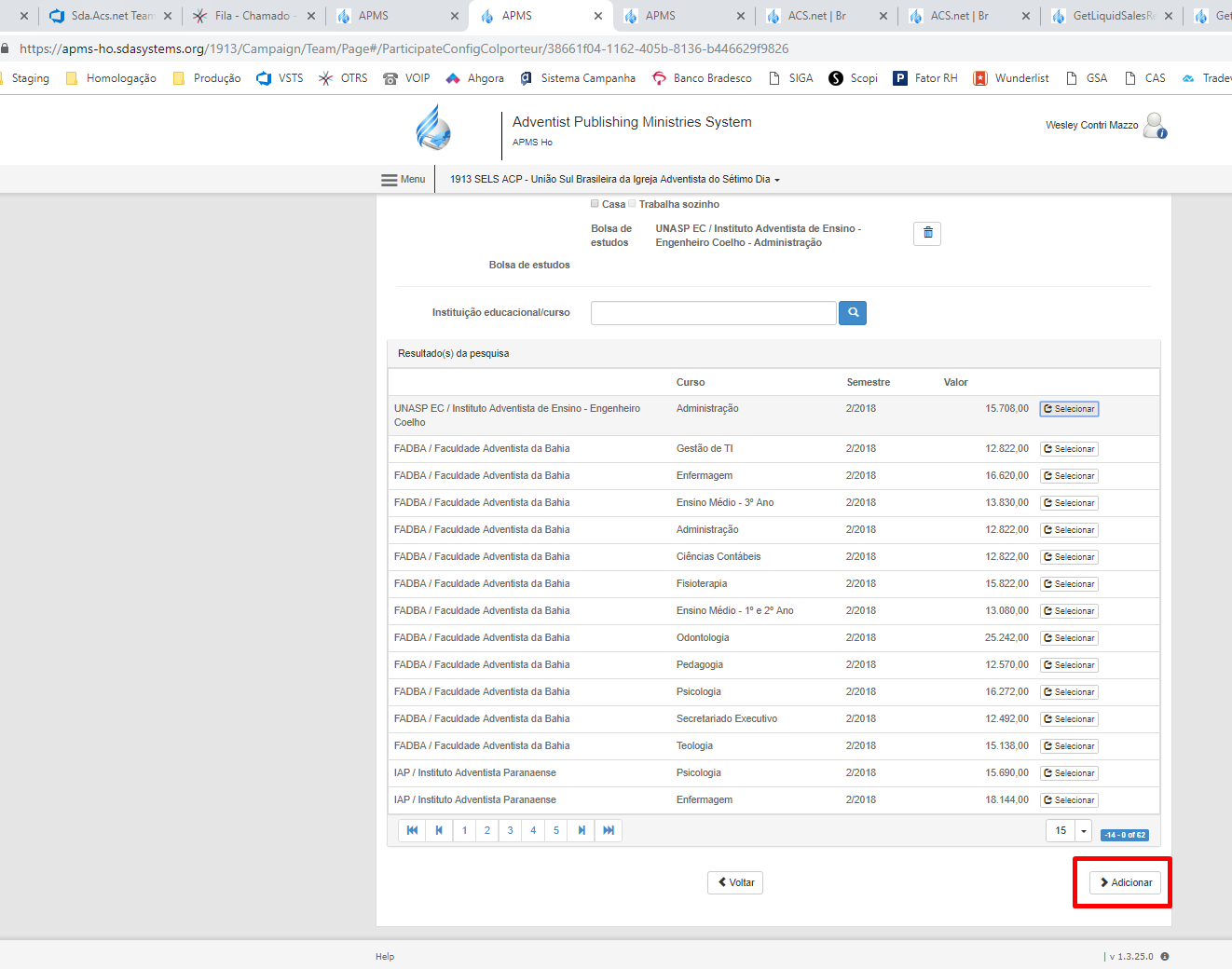Viewport: 1232px width, 969px height.
Task: Select FADBA Ensino Médio 1º e 2º Ano
Action: tap(1069, 611)
